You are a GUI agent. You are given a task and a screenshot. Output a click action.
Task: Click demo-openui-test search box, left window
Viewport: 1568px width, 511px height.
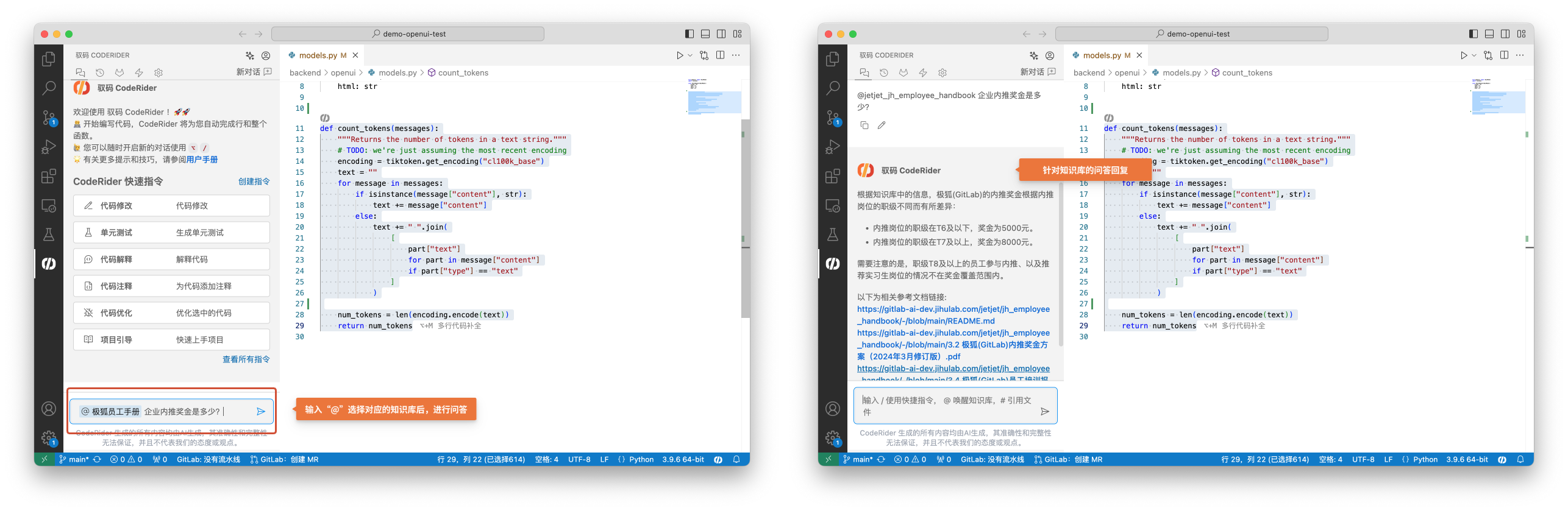pyautogui.click(x=408, y=34)
